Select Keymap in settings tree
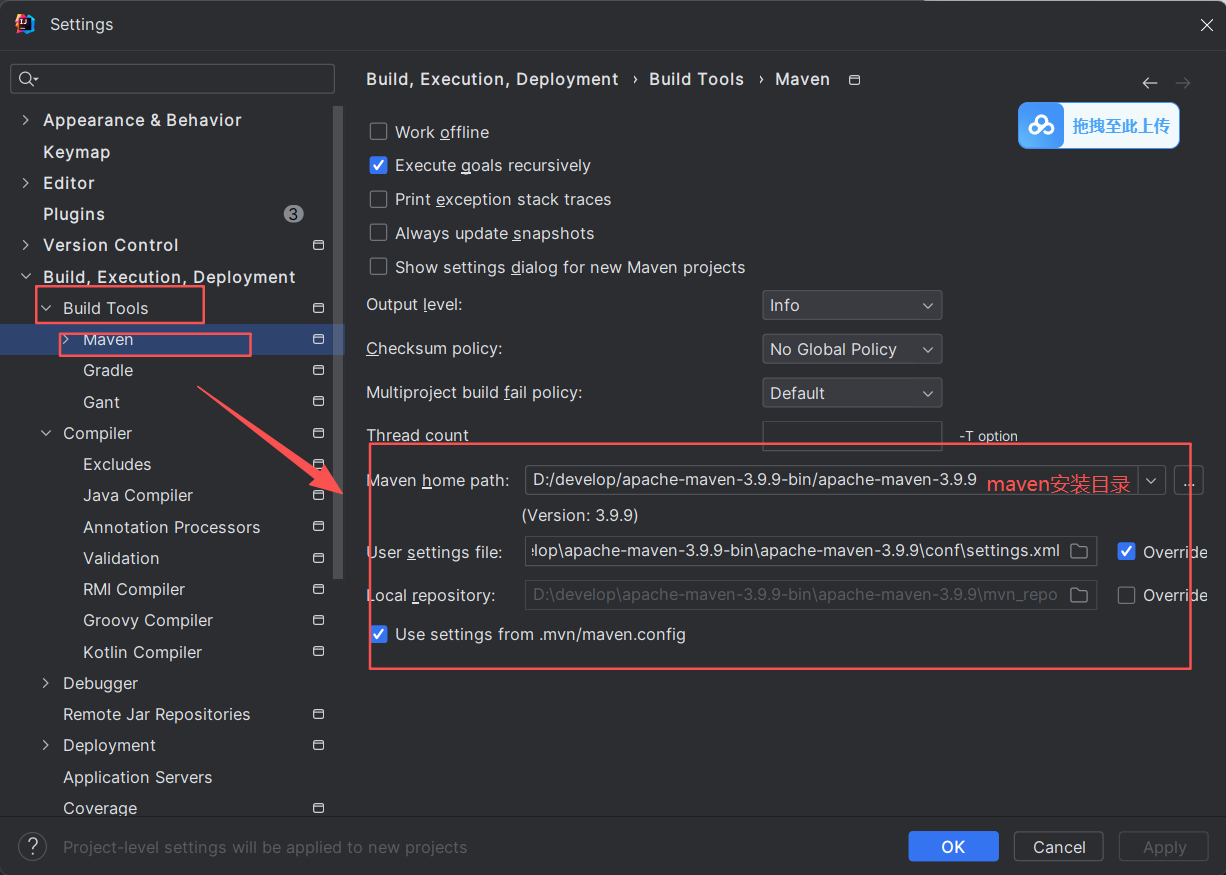The image size is (1226, 875). (x=76, y=152)
